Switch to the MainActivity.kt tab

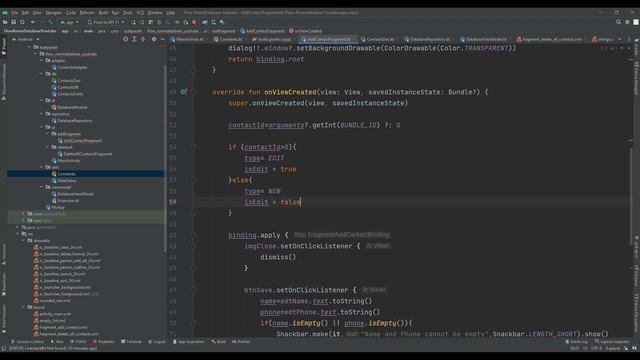point(187,40)
